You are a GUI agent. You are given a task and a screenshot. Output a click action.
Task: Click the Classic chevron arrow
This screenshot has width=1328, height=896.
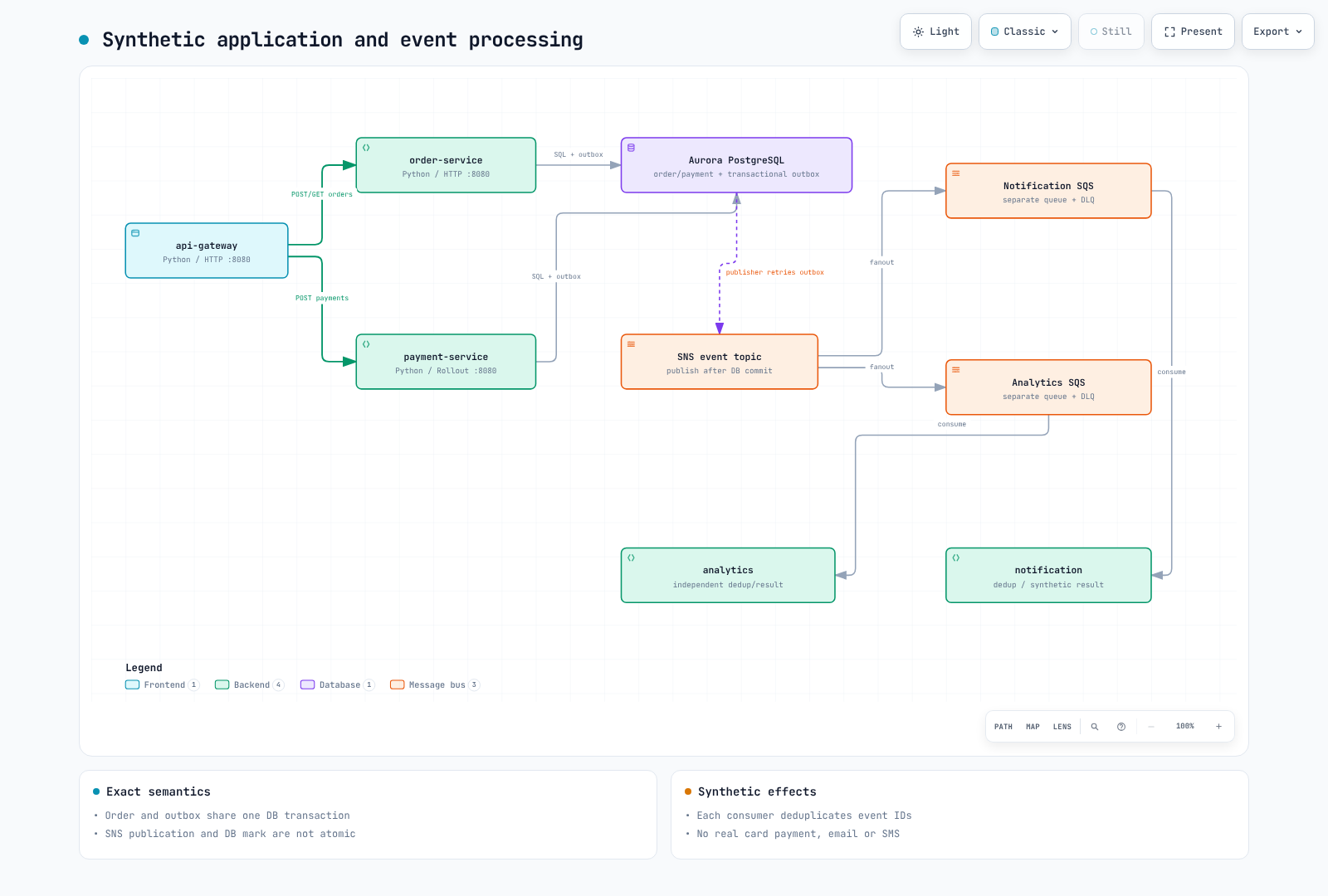pyautogui.click(x=1055, y=32)
